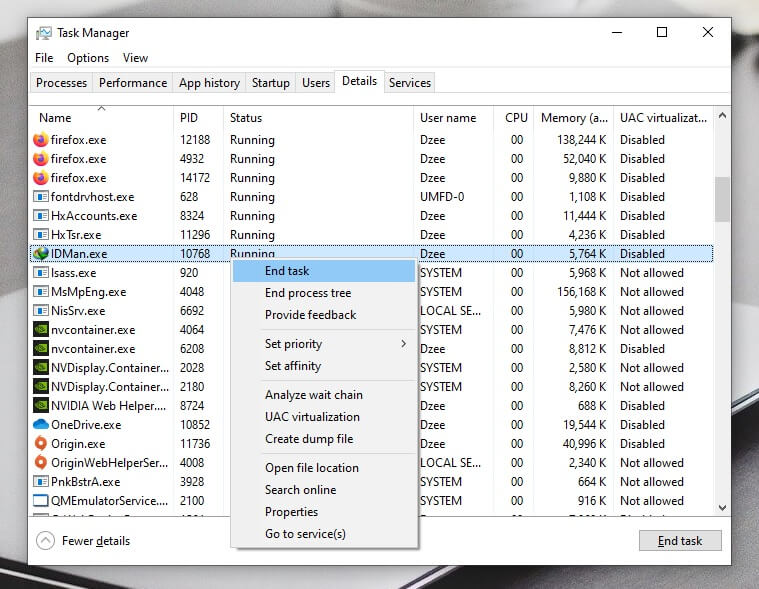
Task: Choose End task in the context menu
Action: (324, 271)
